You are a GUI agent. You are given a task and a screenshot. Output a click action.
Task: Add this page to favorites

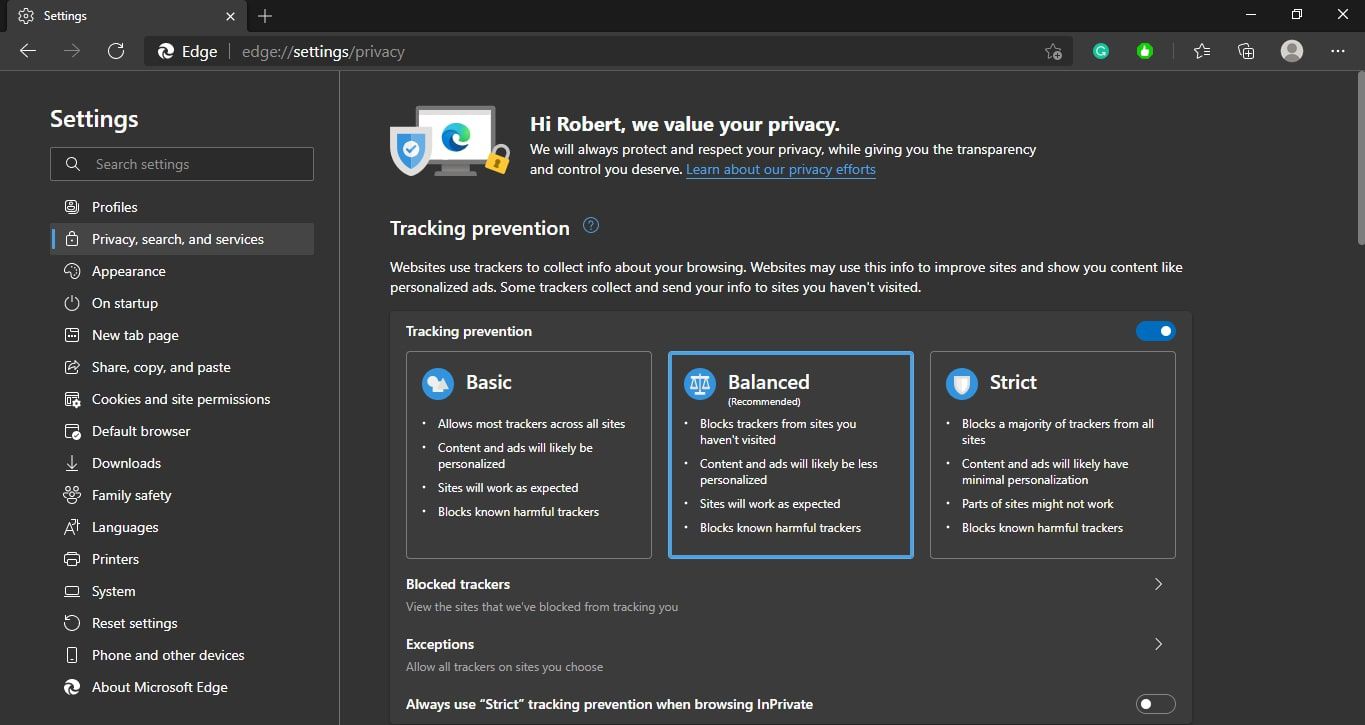click(1053, 52)
